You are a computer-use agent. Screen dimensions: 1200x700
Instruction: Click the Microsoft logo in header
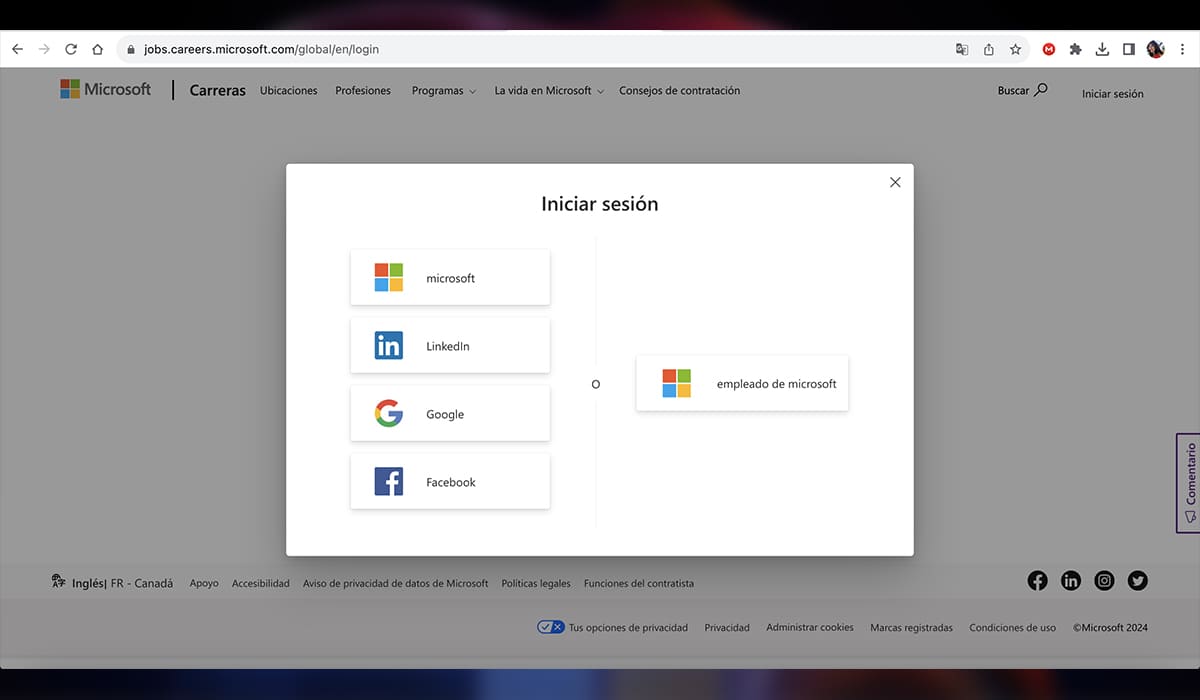tap(105, 89)
